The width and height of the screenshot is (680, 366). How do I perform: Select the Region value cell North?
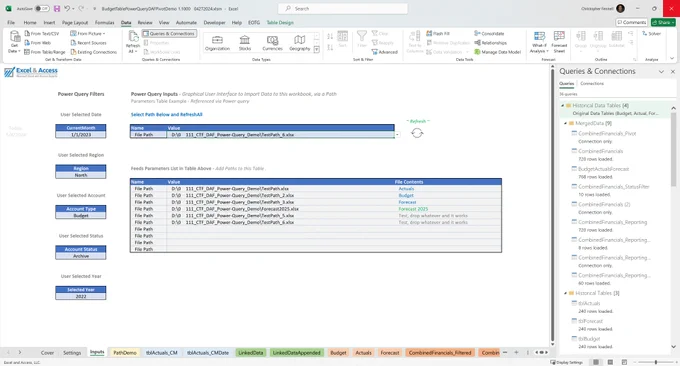click(81, 175)
